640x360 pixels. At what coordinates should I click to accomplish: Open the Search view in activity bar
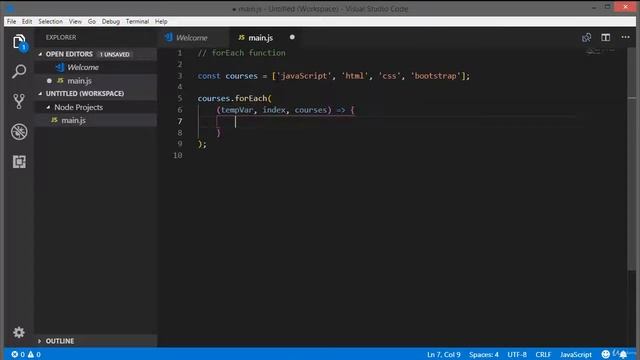19,71
